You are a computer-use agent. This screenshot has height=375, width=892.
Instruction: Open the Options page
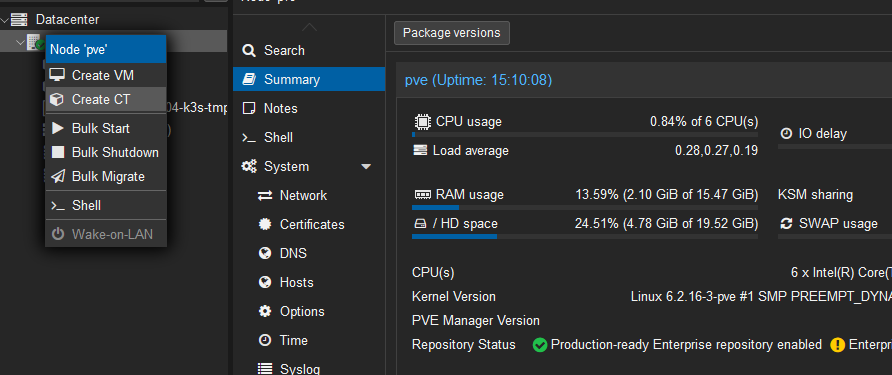click(309, 311)
